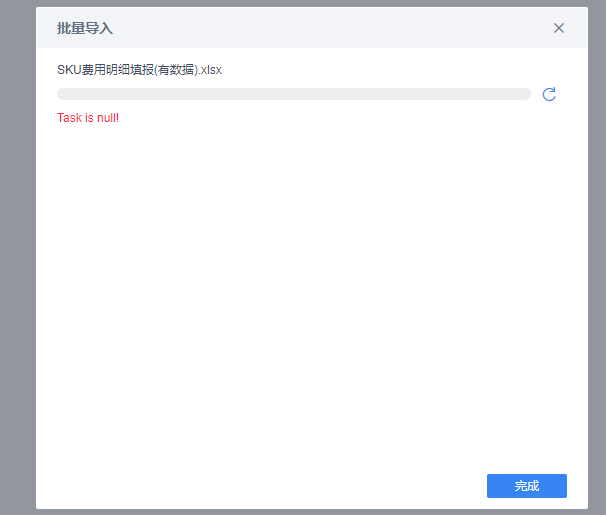
Task: Click the upload progress bar
Action: pyautogui.click(x=294, y=94)
